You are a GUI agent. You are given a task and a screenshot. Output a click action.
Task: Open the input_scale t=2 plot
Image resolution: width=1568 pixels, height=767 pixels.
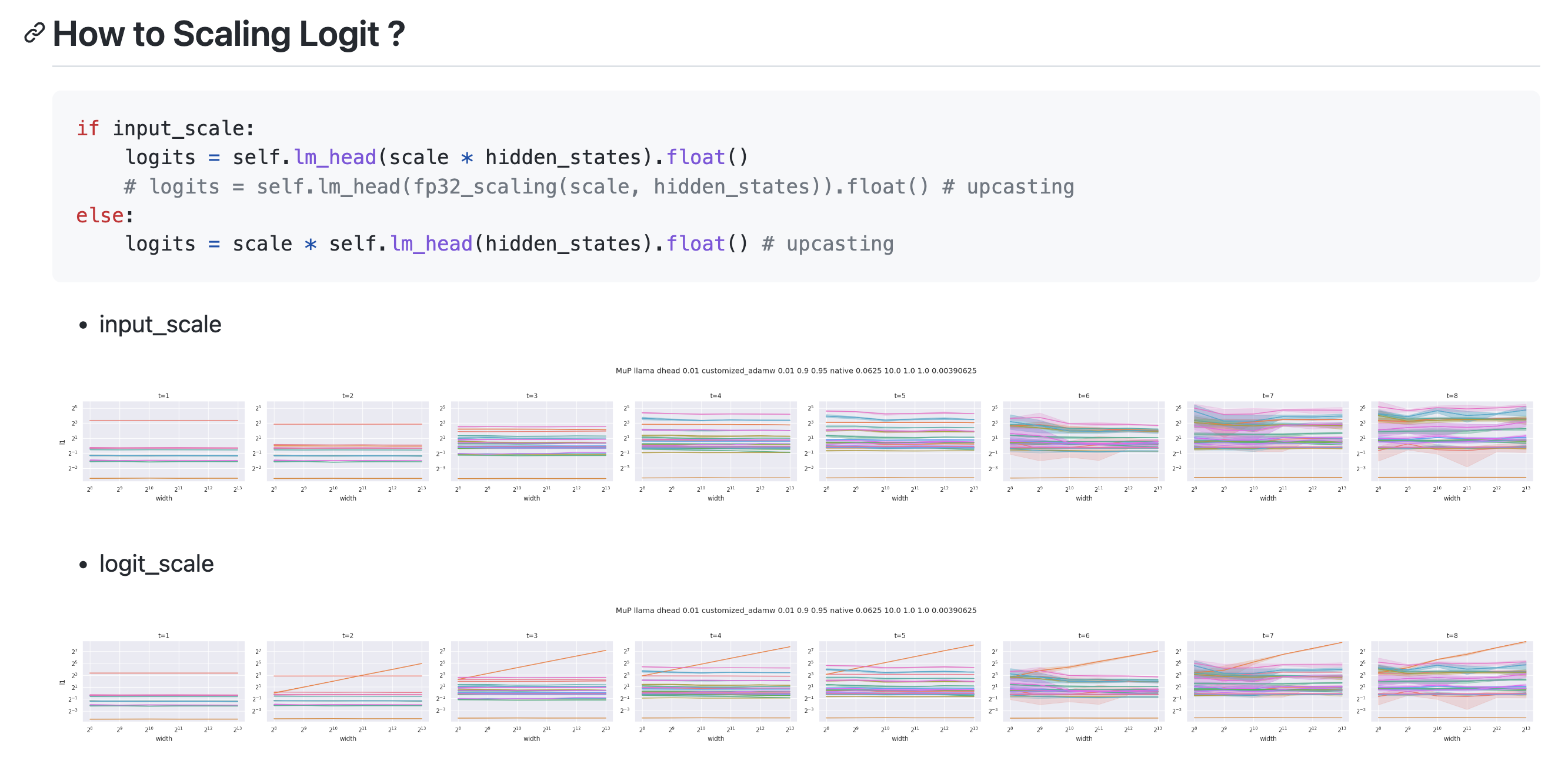[x=348, y=441]
